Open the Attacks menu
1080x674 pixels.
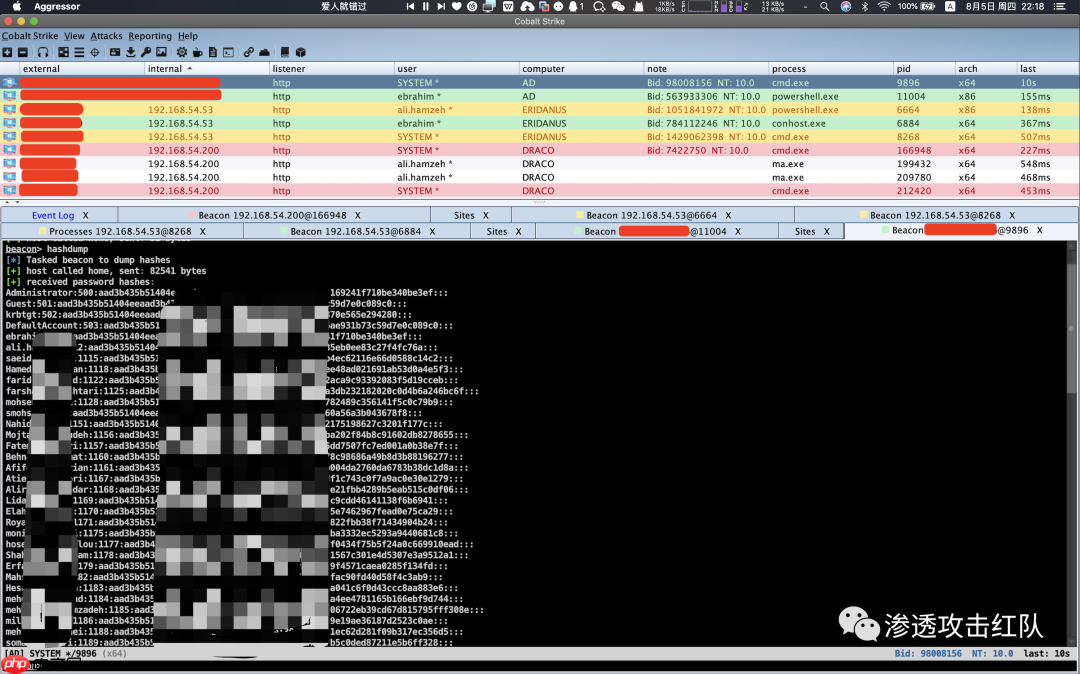point(107,36)
